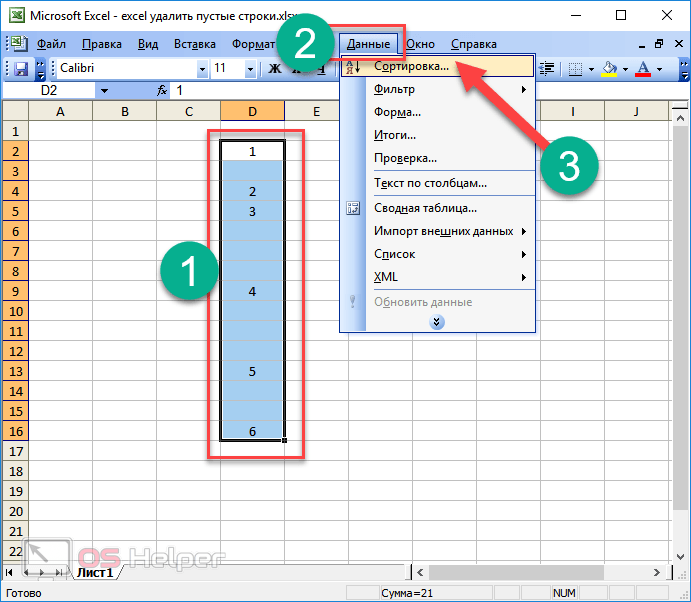Apply the Font Color A icon
This screenshot has width=691, height=602.
[643, 69]
